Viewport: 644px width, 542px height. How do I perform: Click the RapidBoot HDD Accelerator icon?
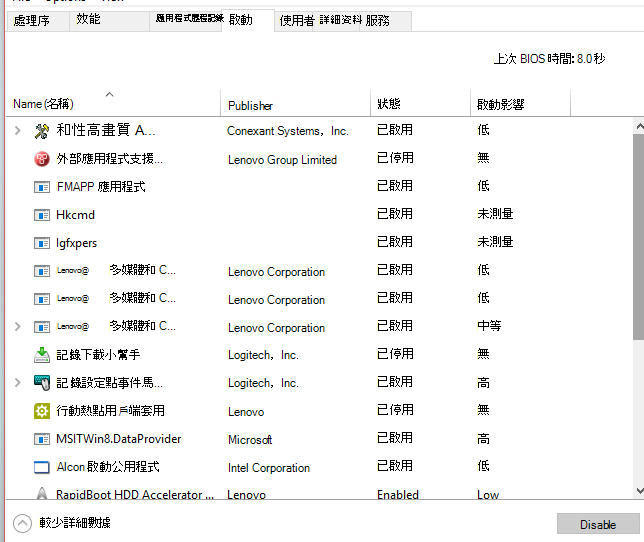(41, 493)
